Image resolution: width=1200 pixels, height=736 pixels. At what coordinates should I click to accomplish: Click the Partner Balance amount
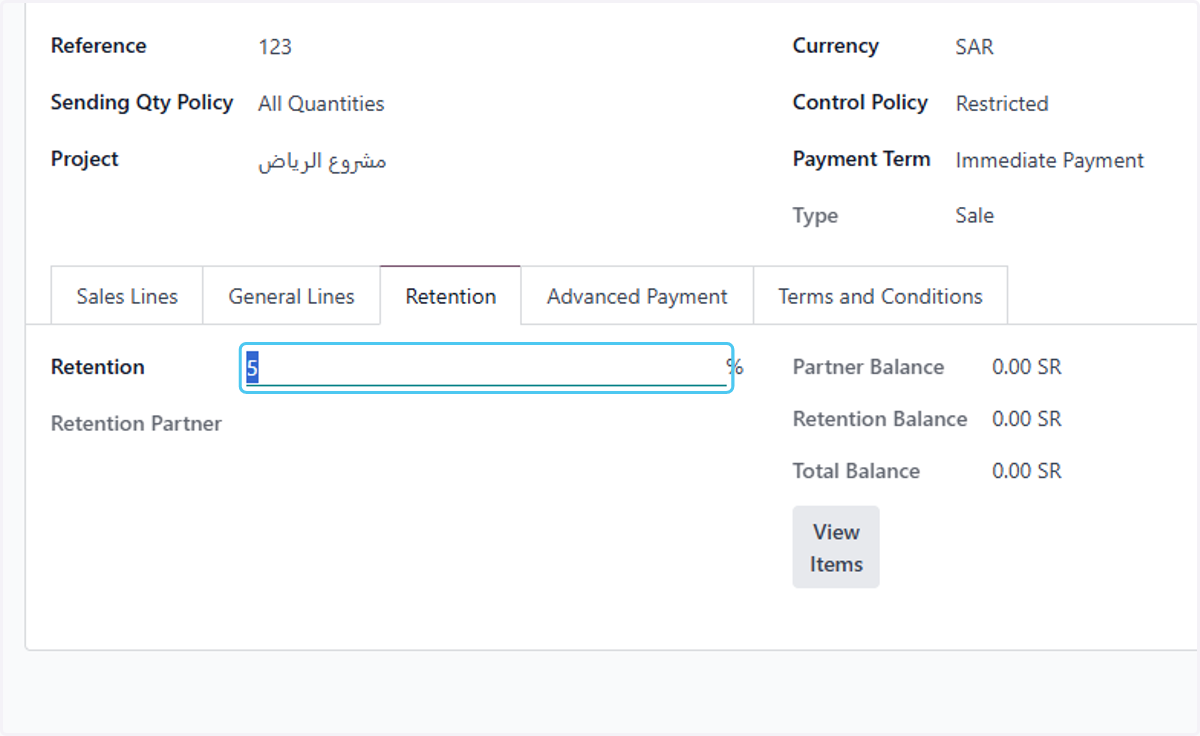pyautogui.click(x=1027, y=368)
